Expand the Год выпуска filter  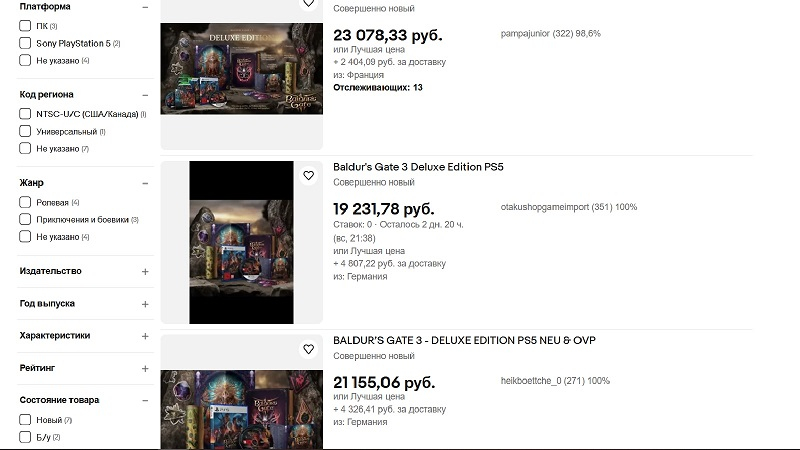[145, 304]
